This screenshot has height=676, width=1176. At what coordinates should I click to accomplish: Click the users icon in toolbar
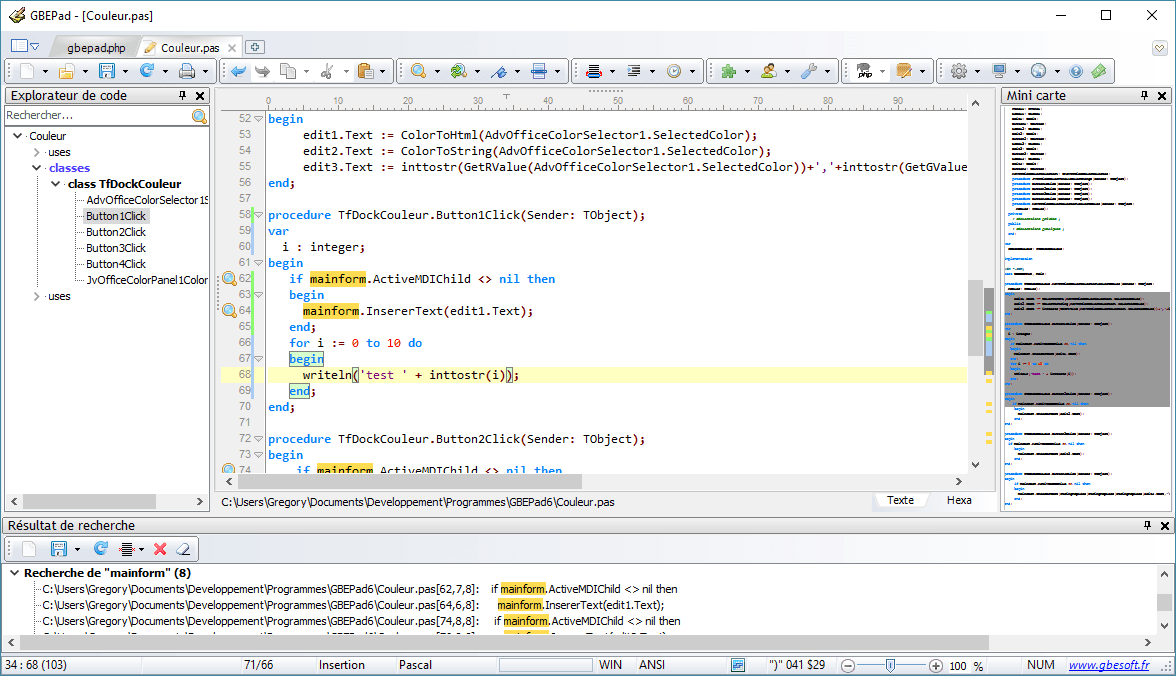click(769, 71)
